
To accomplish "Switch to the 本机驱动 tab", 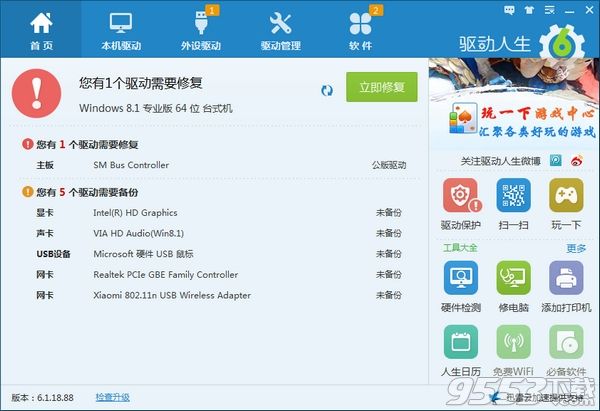I will [121, 29].
